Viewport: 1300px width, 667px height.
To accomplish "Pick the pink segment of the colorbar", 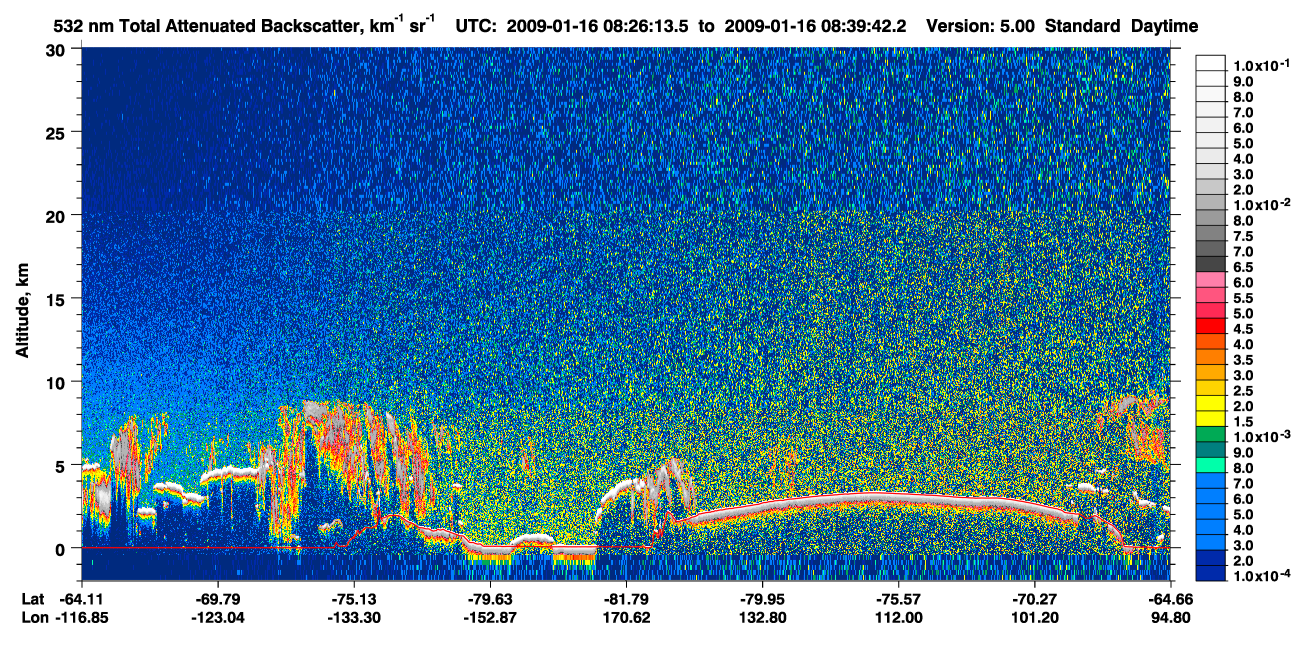I will point(1210,279).
